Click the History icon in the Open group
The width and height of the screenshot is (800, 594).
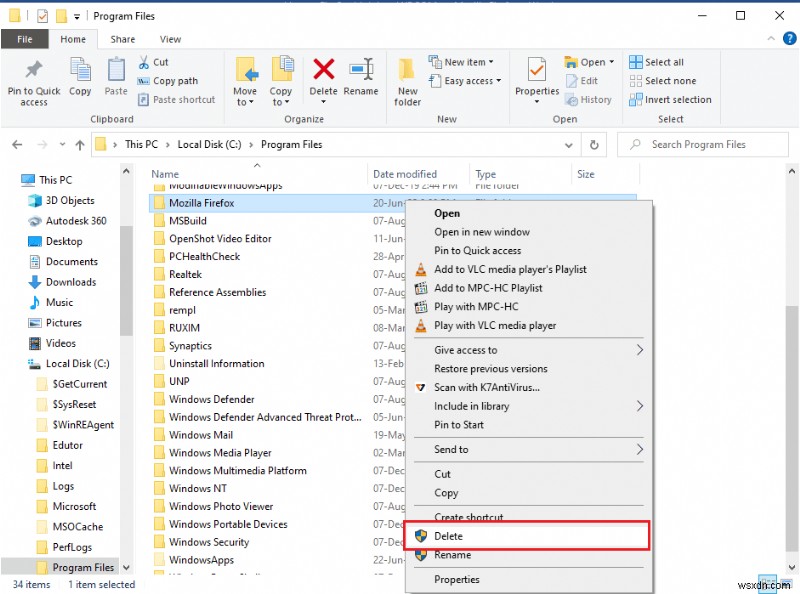[x=590, y=99]
